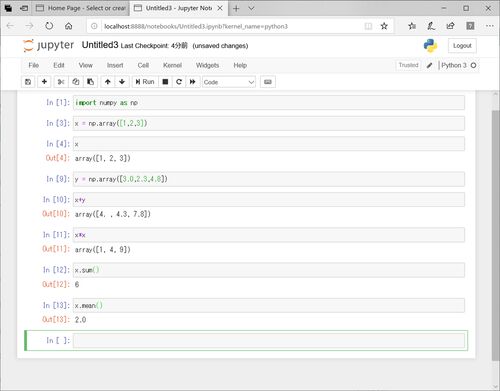Refresh the page
Viewport: 500px width, 391px height.
click(x=49, y=26)
